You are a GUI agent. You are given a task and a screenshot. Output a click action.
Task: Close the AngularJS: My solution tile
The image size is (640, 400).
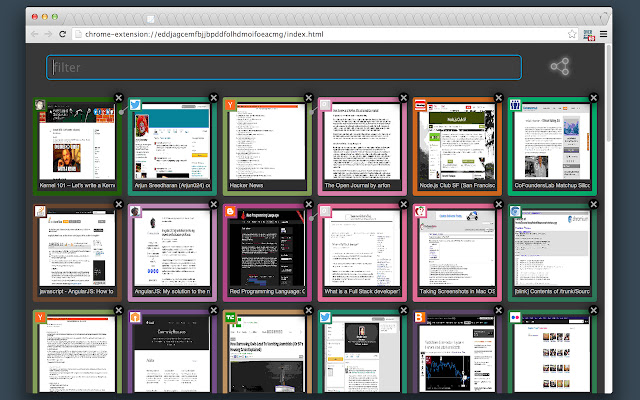coord(213,204)
